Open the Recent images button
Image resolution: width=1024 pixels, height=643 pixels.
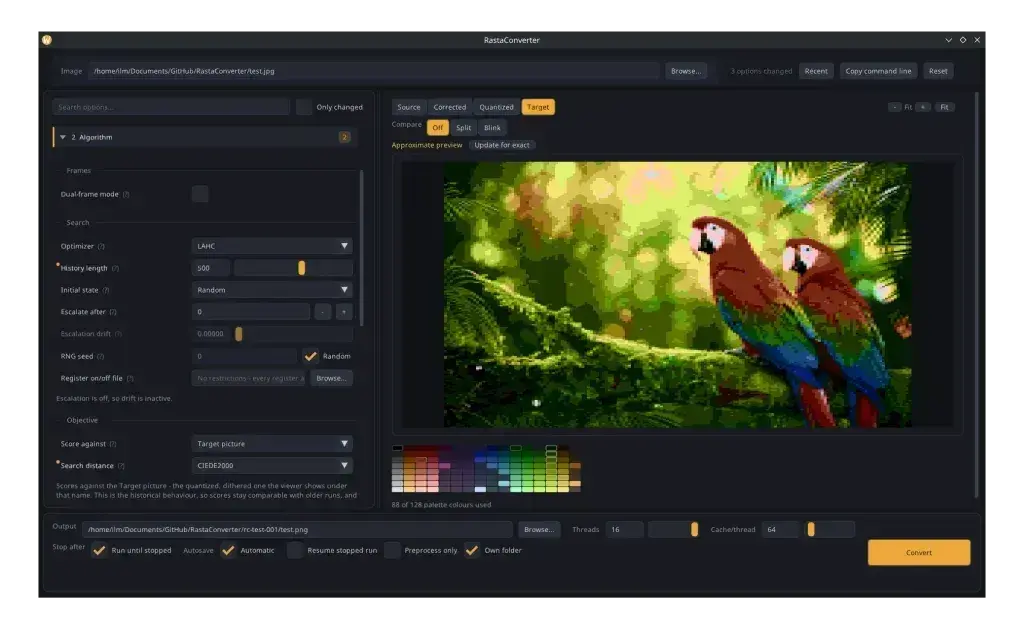point(816,71)
